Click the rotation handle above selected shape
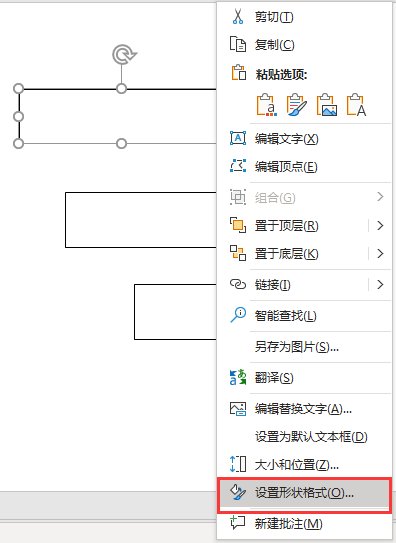The height and width of the screenshot is (543, 396). (x=124, y=55)
